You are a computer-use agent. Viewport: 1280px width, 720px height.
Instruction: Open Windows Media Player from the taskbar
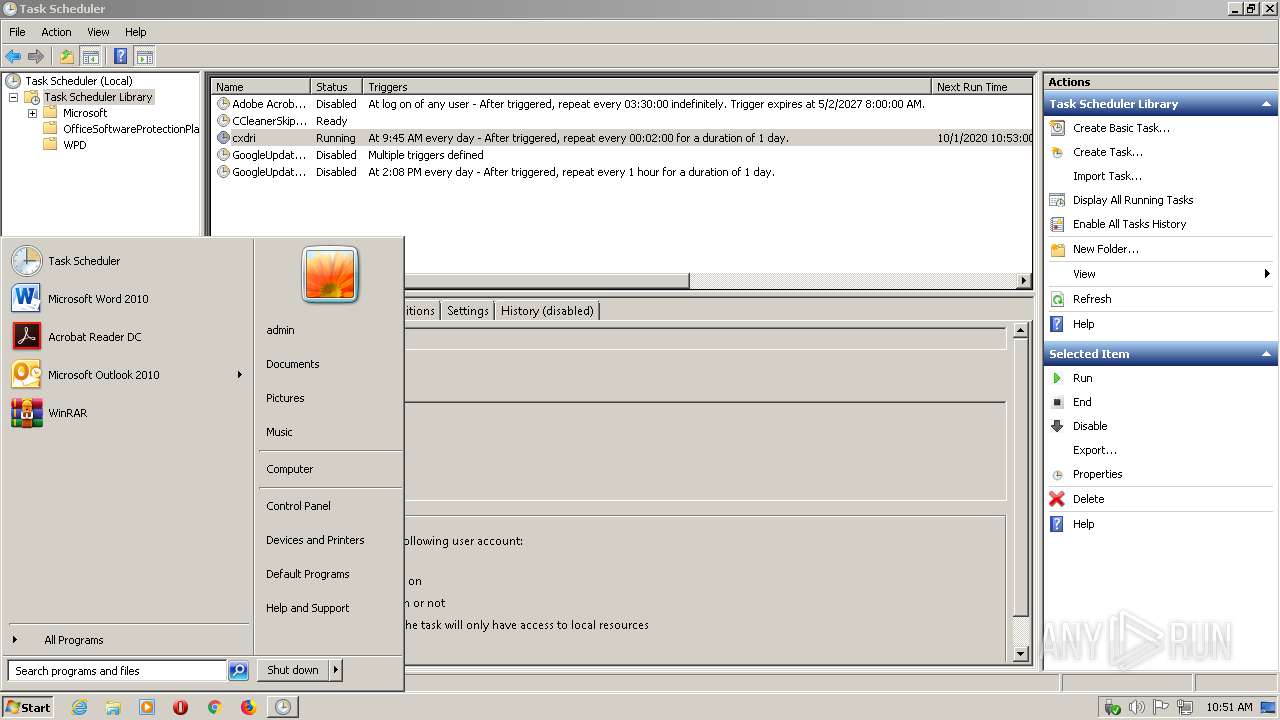[147, 707]
